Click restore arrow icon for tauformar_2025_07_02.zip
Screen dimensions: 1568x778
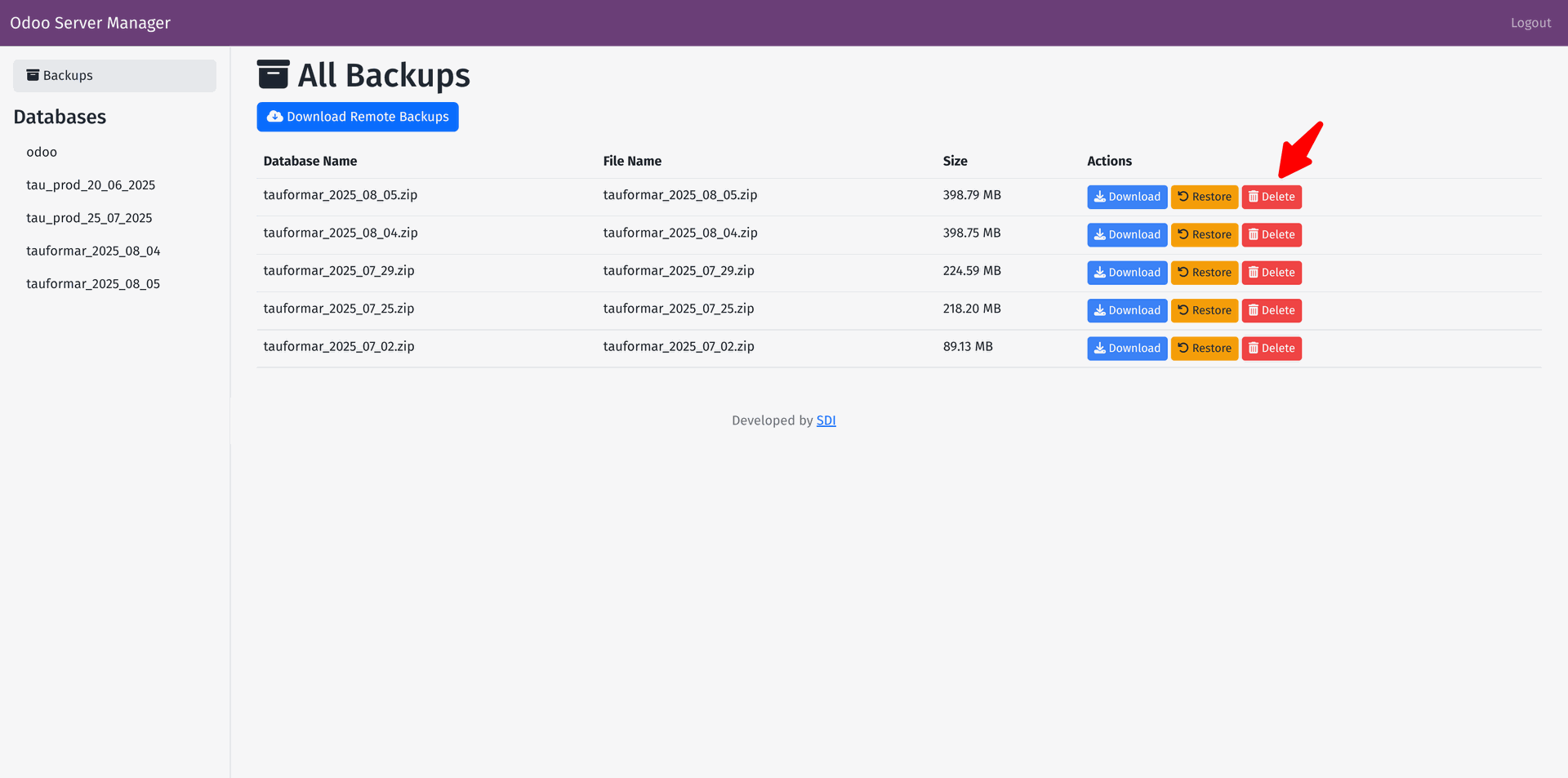tap(1183, 348)
